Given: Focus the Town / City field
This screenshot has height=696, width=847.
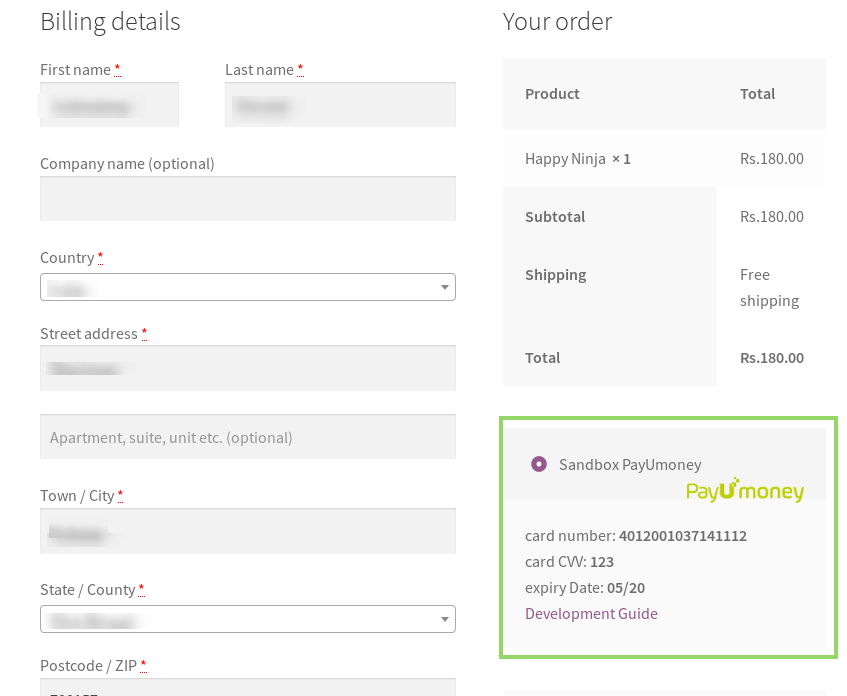Looking at the screenshot, I should click(x=247, y=531).
